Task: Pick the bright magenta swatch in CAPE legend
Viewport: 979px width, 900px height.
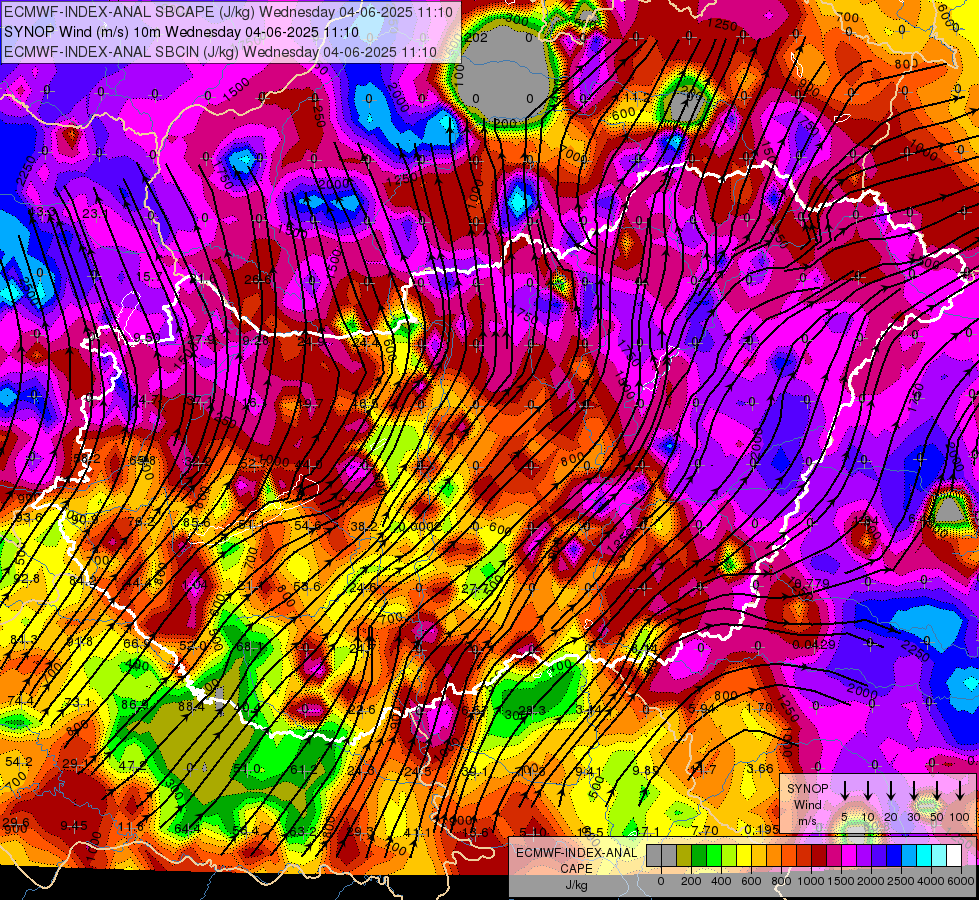Action: coord(849,856)
